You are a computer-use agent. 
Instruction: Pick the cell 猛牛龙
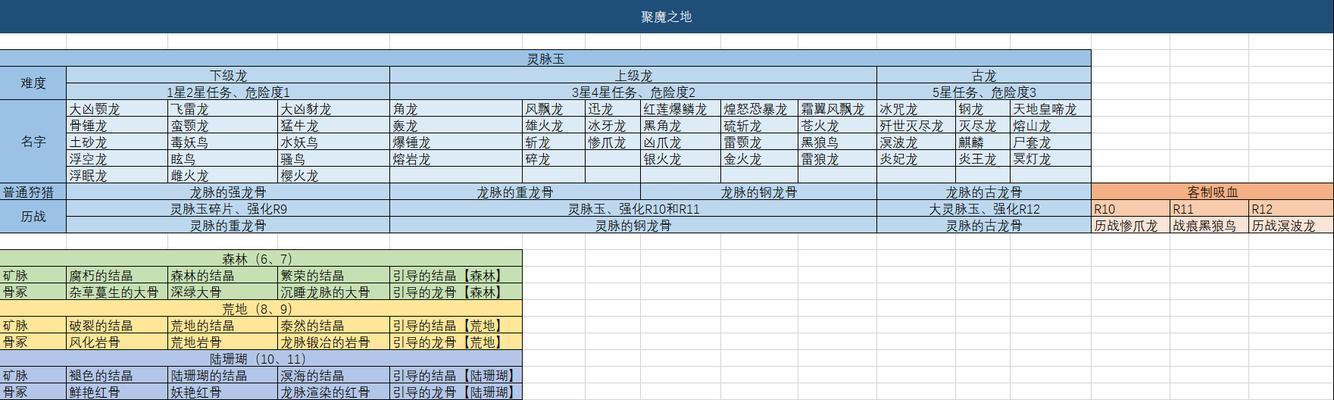coord(334,125)
